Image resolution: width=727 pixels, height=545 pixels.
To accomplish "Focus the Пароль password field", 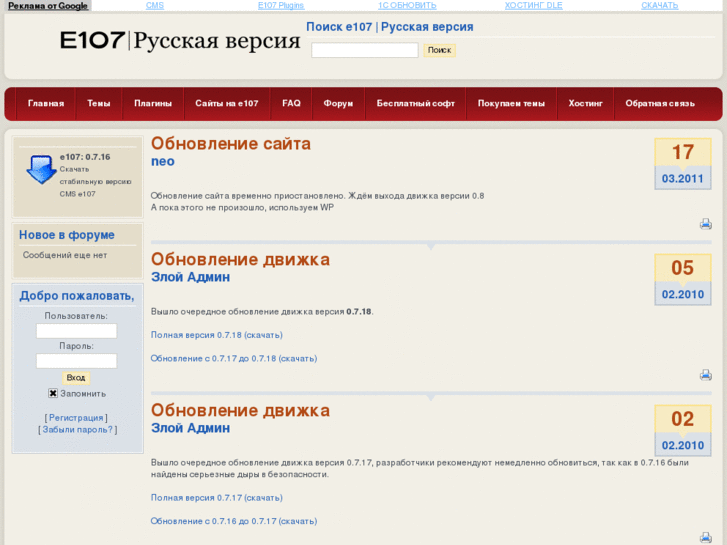I will 76,361.
